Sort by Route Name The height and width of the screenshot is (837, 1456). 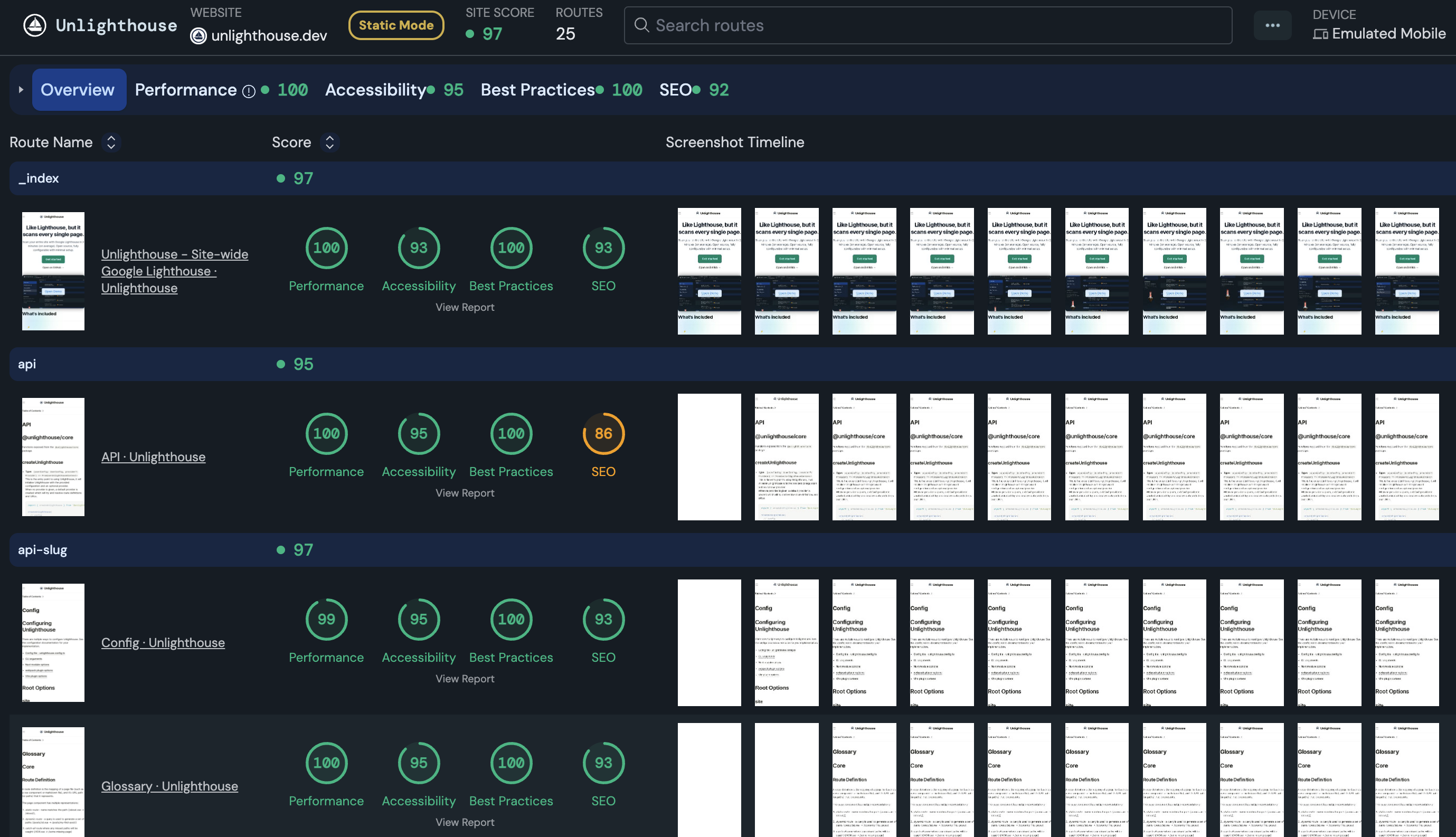(x=111, y=142)
